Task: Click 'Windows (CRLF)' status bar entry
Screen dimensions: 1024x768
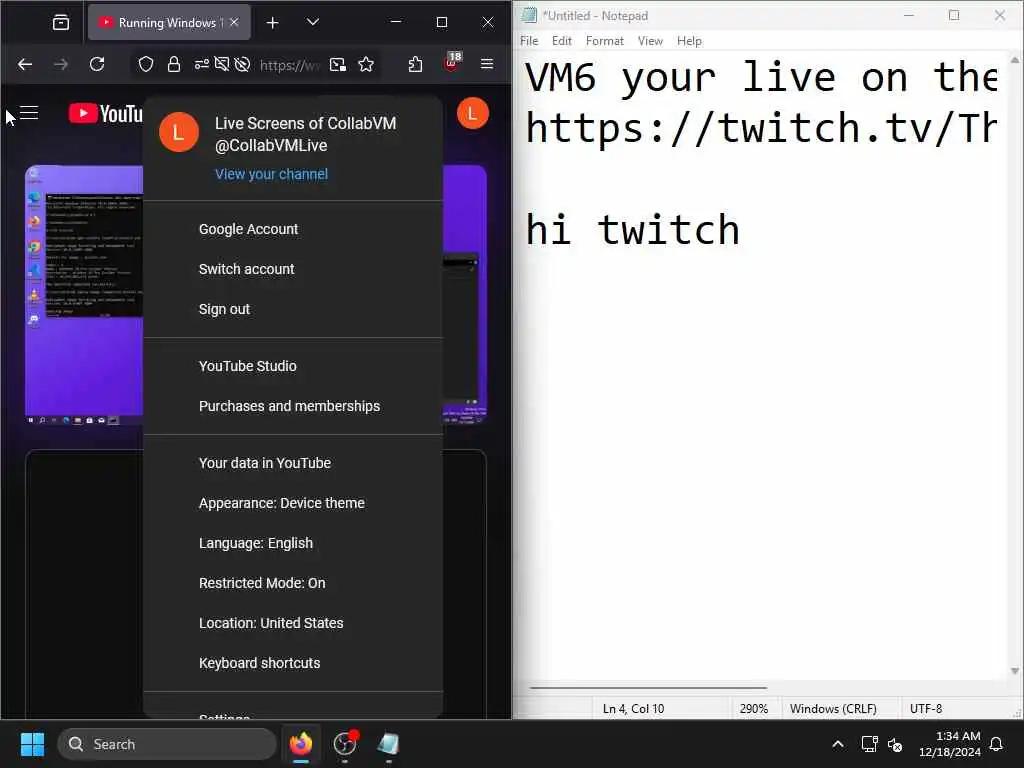Action: tap(833, 709)
